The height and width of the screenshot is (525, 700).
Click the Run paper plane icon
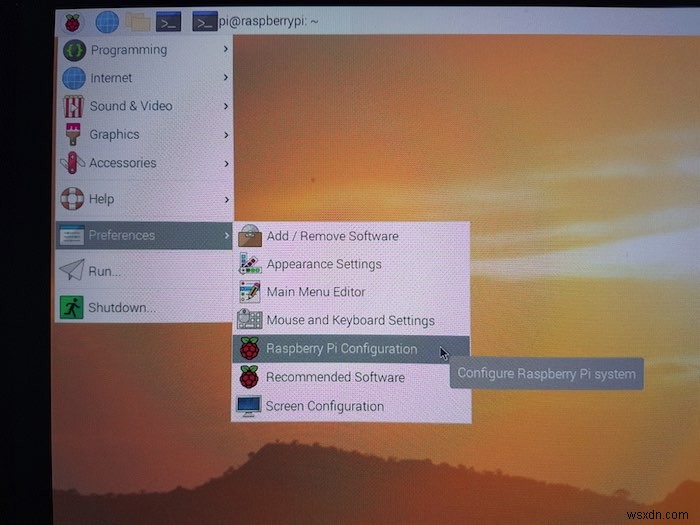pos(72,270)
